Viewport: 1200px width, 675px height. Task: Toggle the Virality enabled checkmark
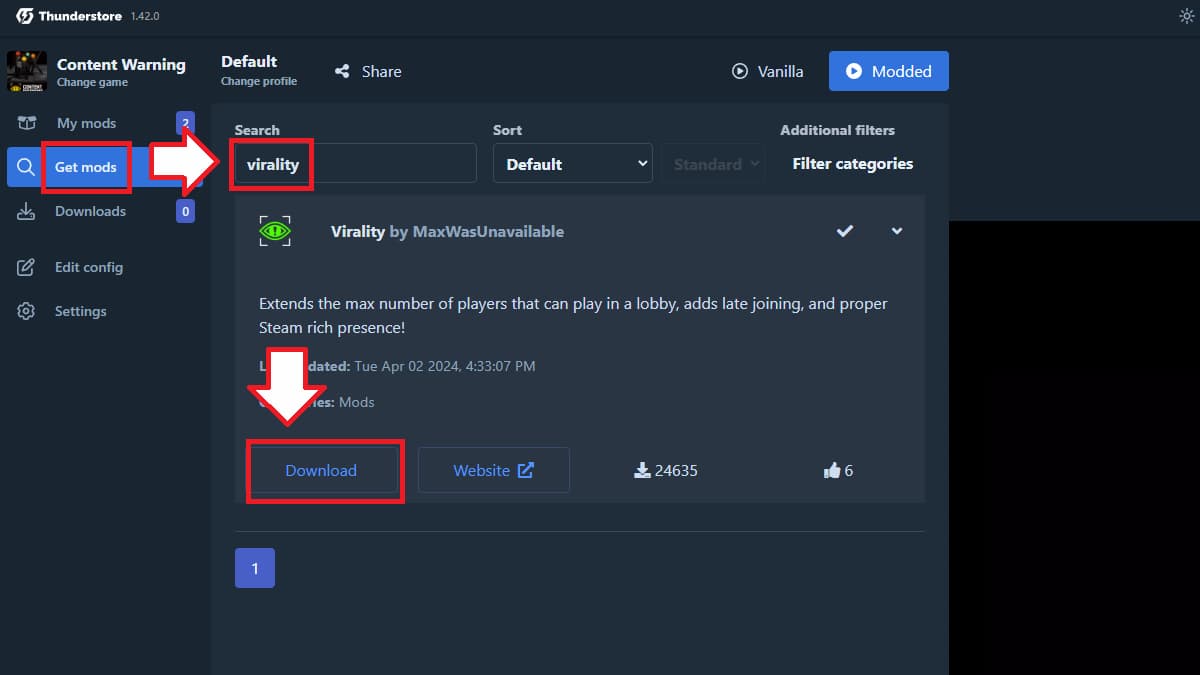click(x=845, y=231)
